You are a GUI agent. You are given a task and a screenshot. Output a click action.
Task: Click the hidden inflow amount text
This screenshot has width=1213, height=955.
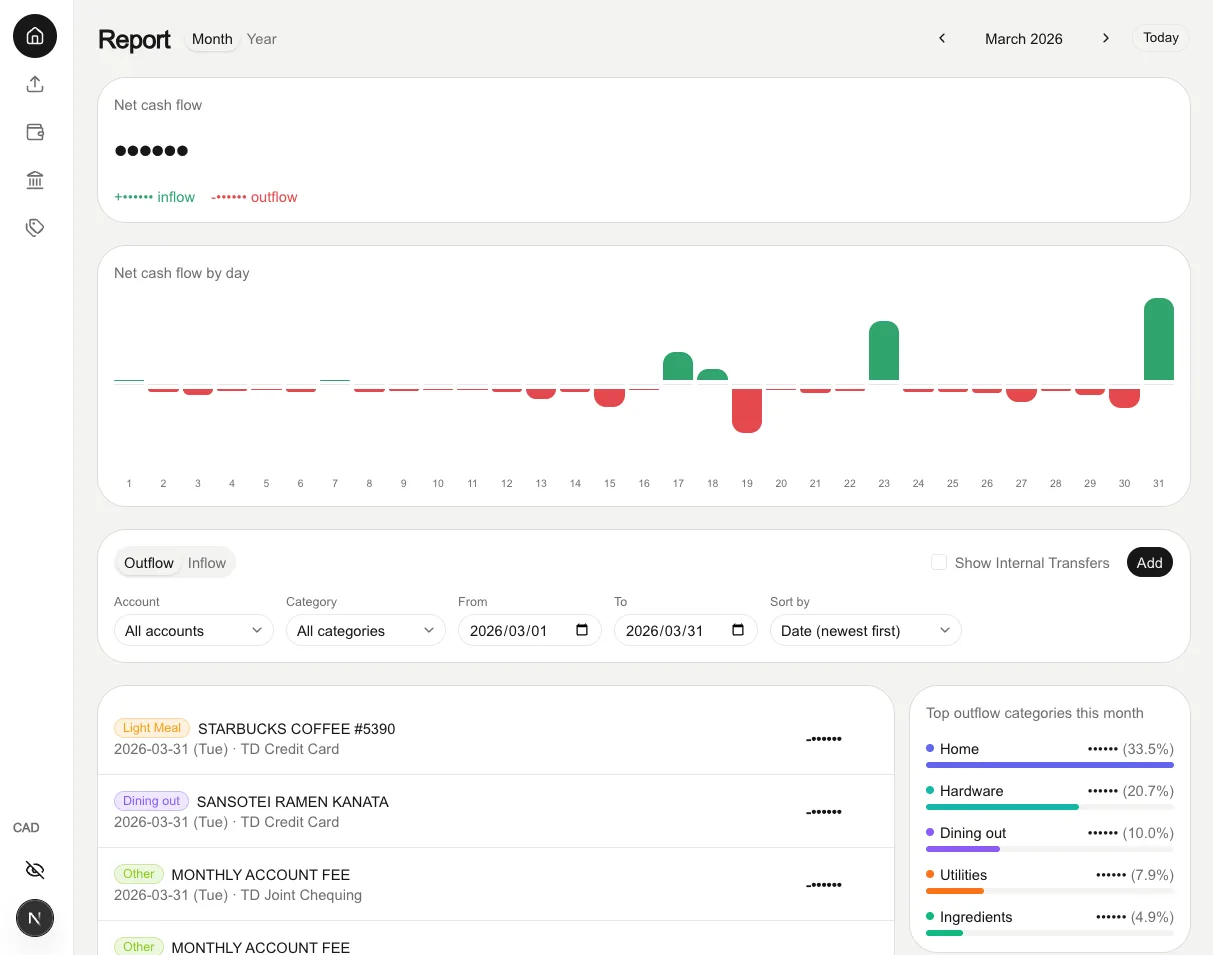(155, 197)
